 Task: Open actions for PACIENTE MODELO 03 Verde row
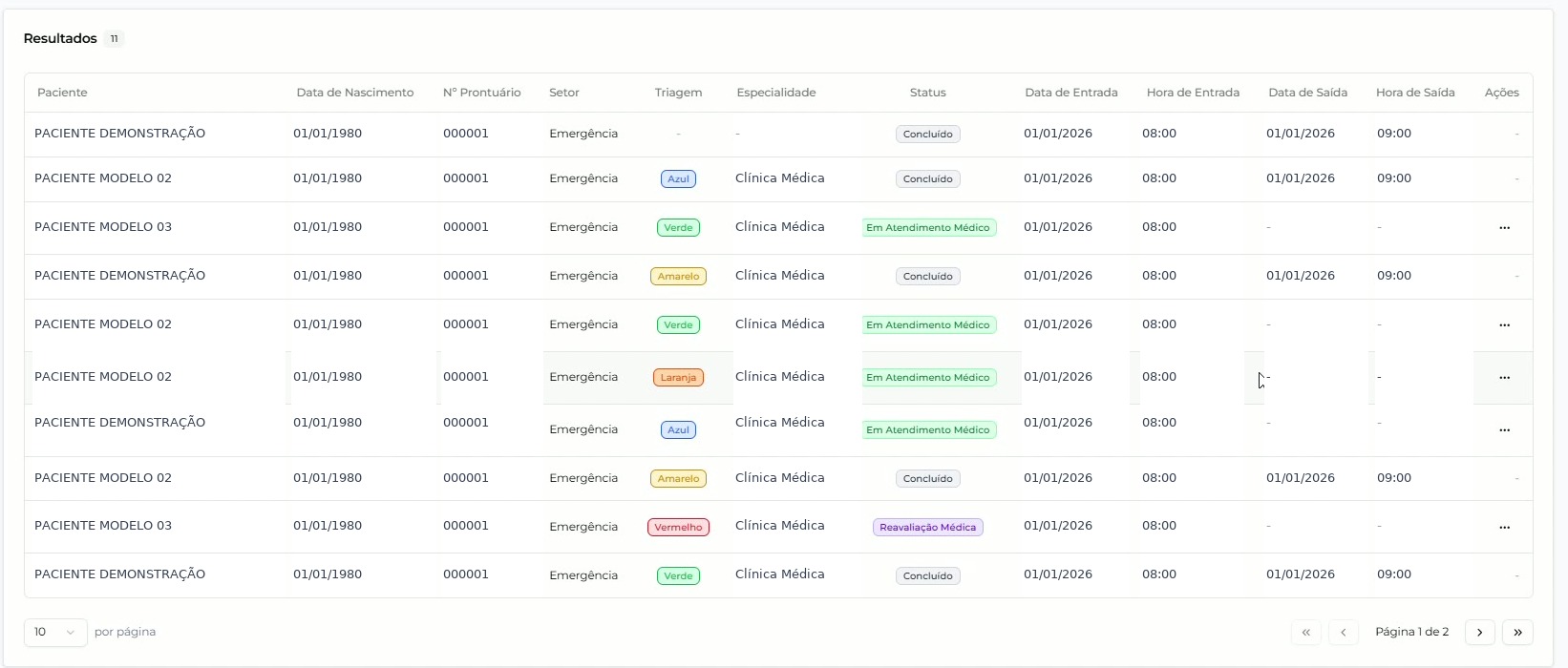1504,228
